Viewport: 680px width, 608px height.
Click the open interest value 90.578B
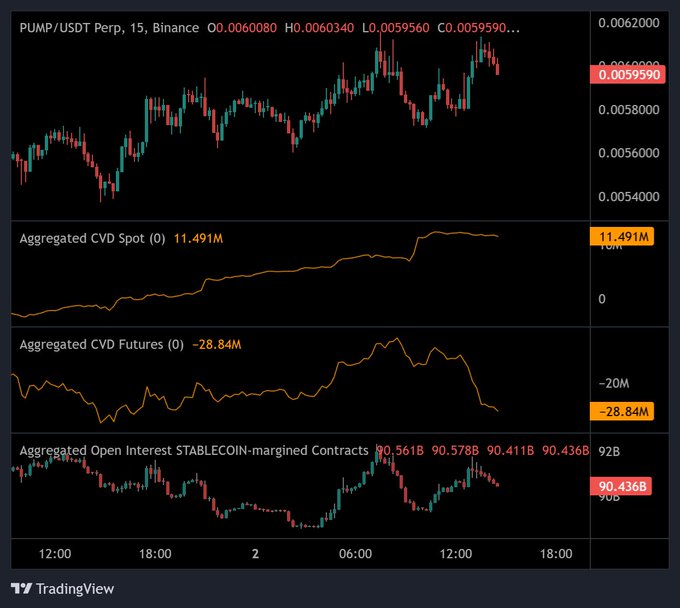pyautogui.click(x=455, y=451)
